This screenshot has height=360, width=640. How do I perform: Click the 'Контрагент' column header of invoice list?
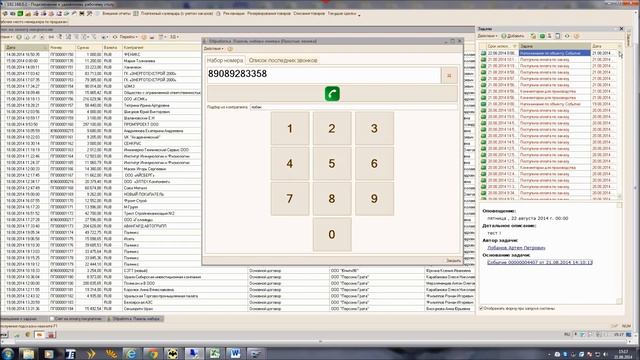(162, 48)
